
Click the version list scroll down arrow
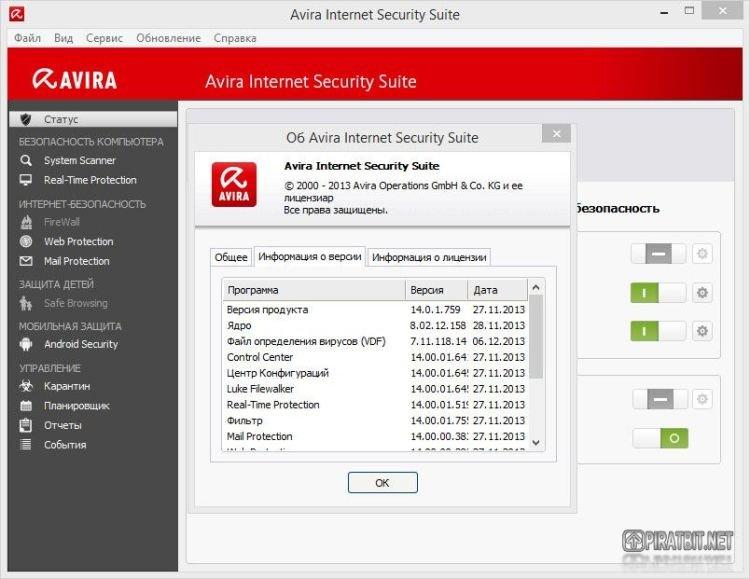coord(536,443)
